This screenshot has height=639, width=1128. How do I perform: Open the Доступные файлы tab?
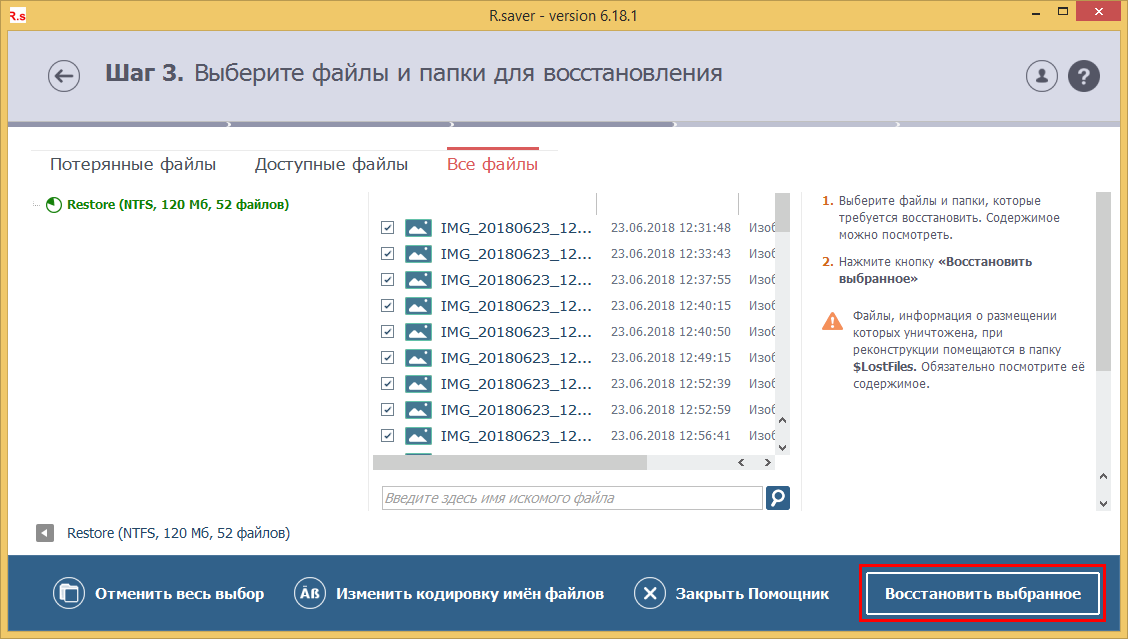click(331, 164)
